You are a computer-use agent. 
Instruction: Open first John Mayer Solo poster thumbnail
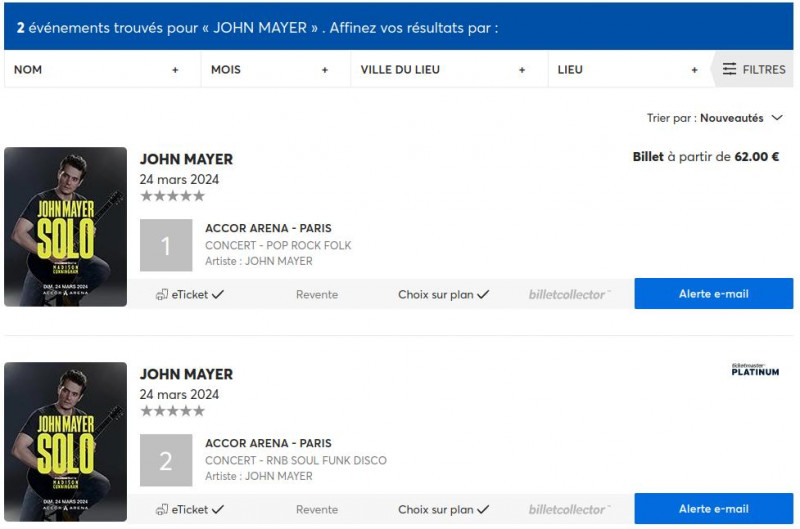pyautogui.click(x=66, y=227)
